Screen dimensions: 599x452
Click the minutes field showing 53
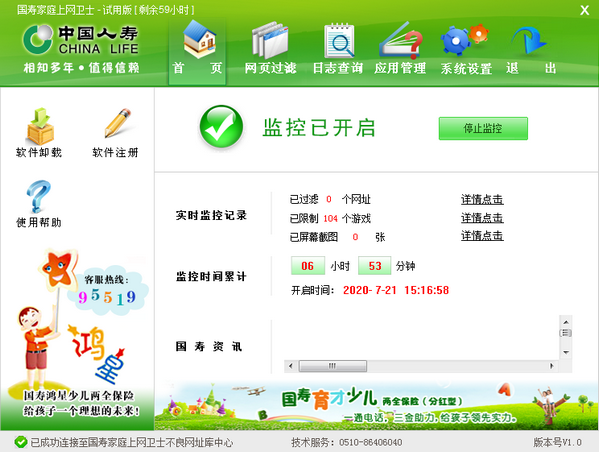point(374,266)
